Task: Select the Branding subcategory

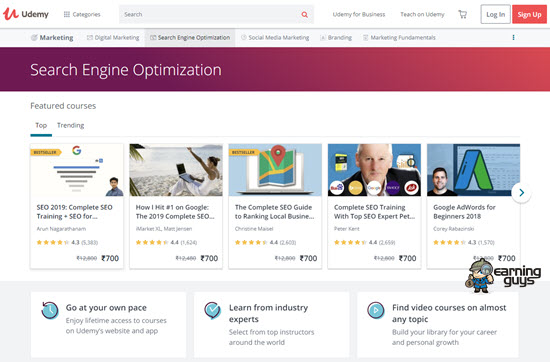Action: pyautogui.click(x=336, y=38)
